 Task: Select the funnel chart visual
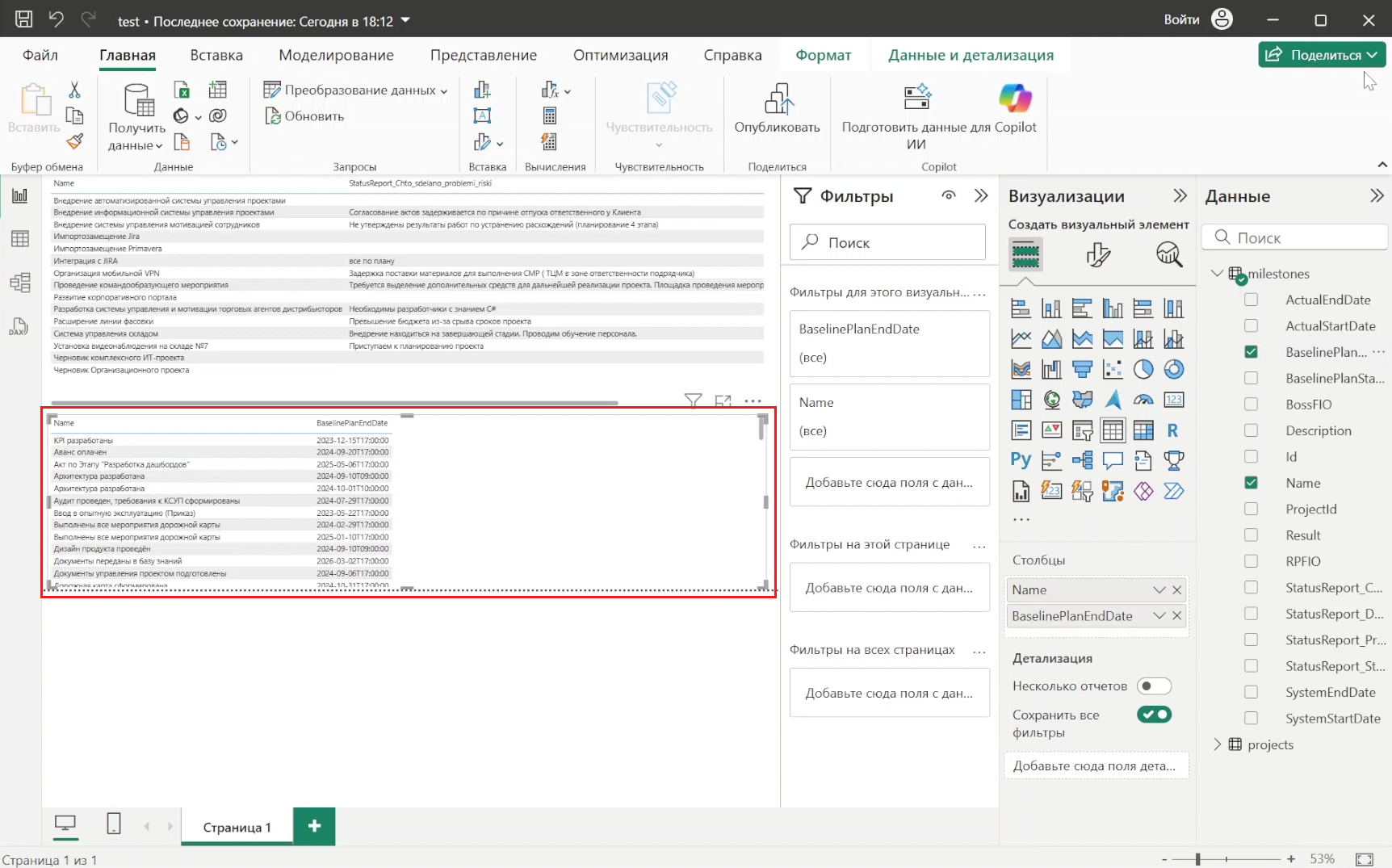(1082, 369)
